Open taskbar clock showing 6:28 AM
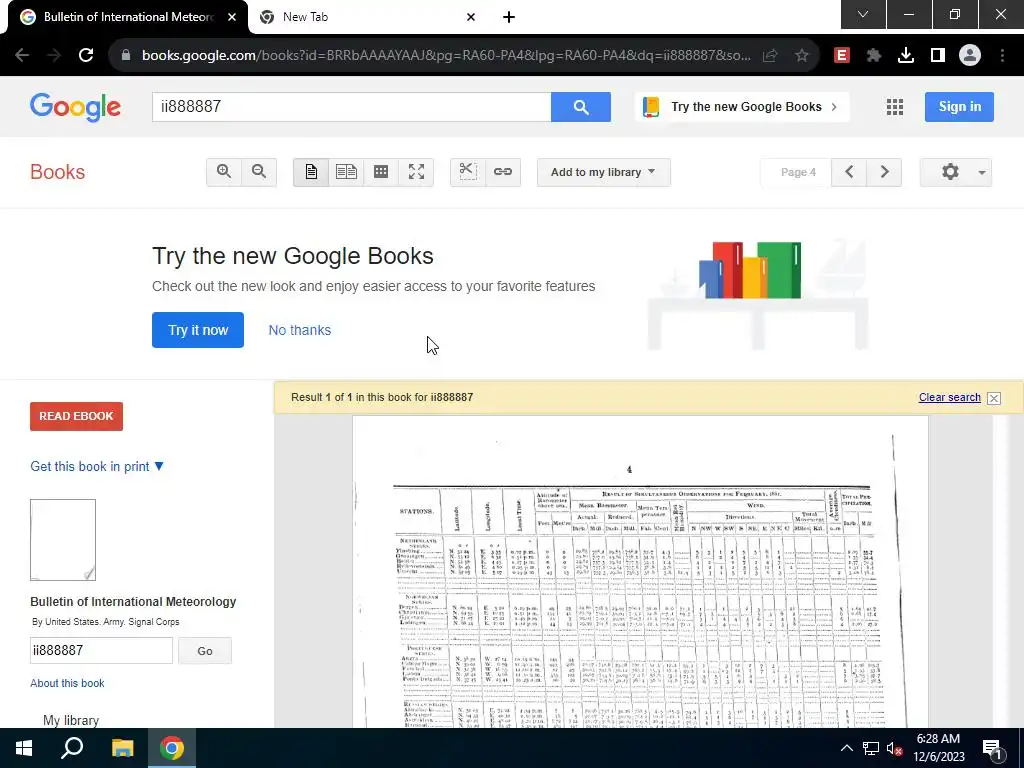 coord(938,748)
